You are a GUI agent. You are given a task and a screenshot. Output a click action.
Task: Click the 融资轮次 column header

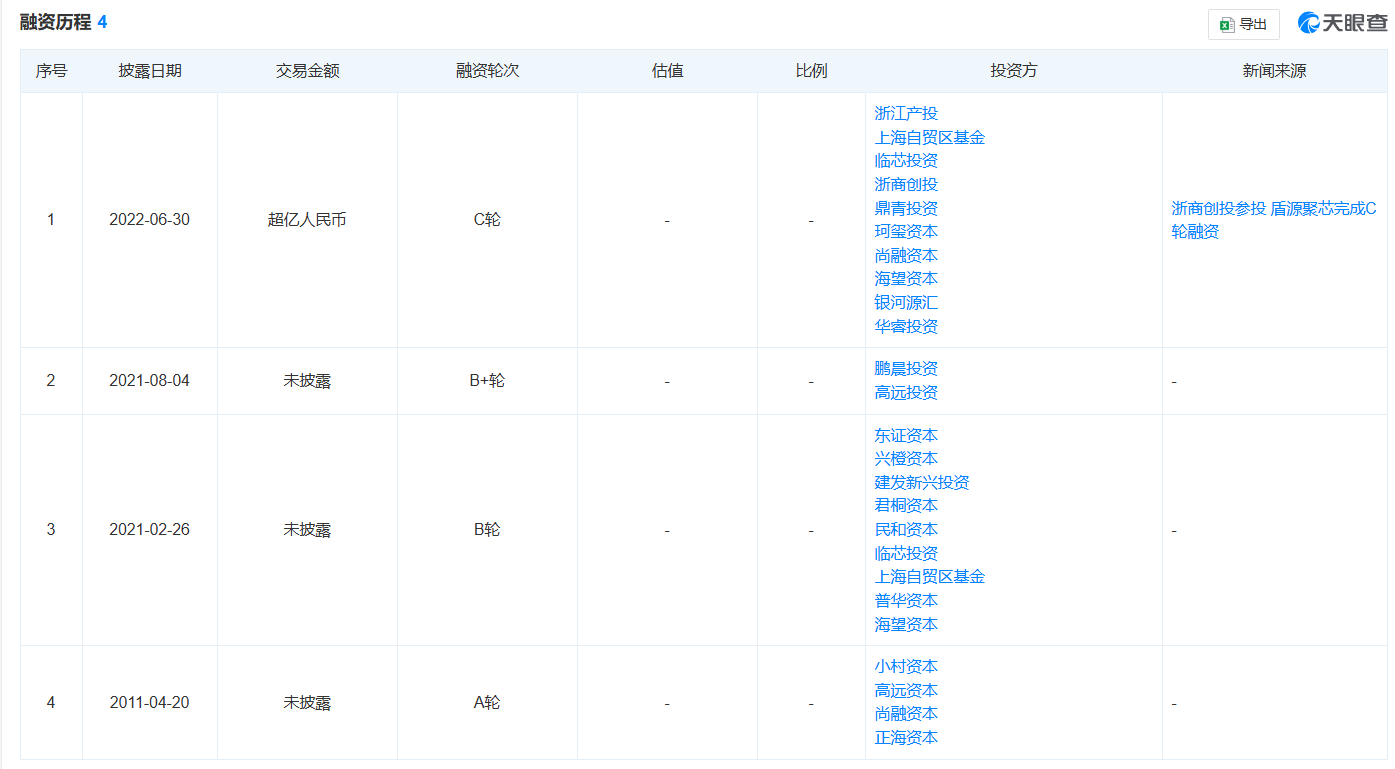(x=488, y=71)
